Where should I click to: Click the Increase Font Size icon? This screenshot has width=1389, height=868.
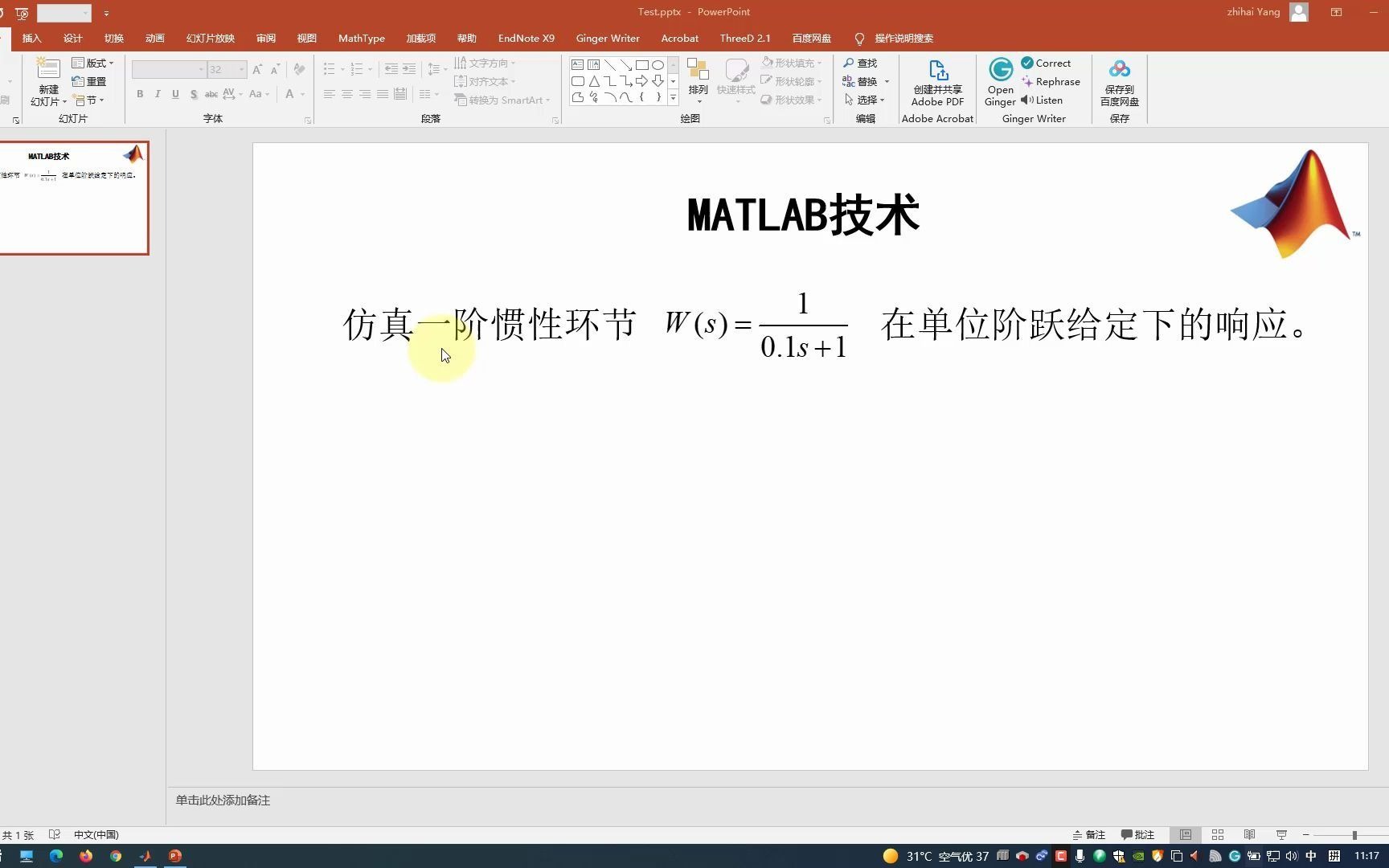[x=257, y=70]
